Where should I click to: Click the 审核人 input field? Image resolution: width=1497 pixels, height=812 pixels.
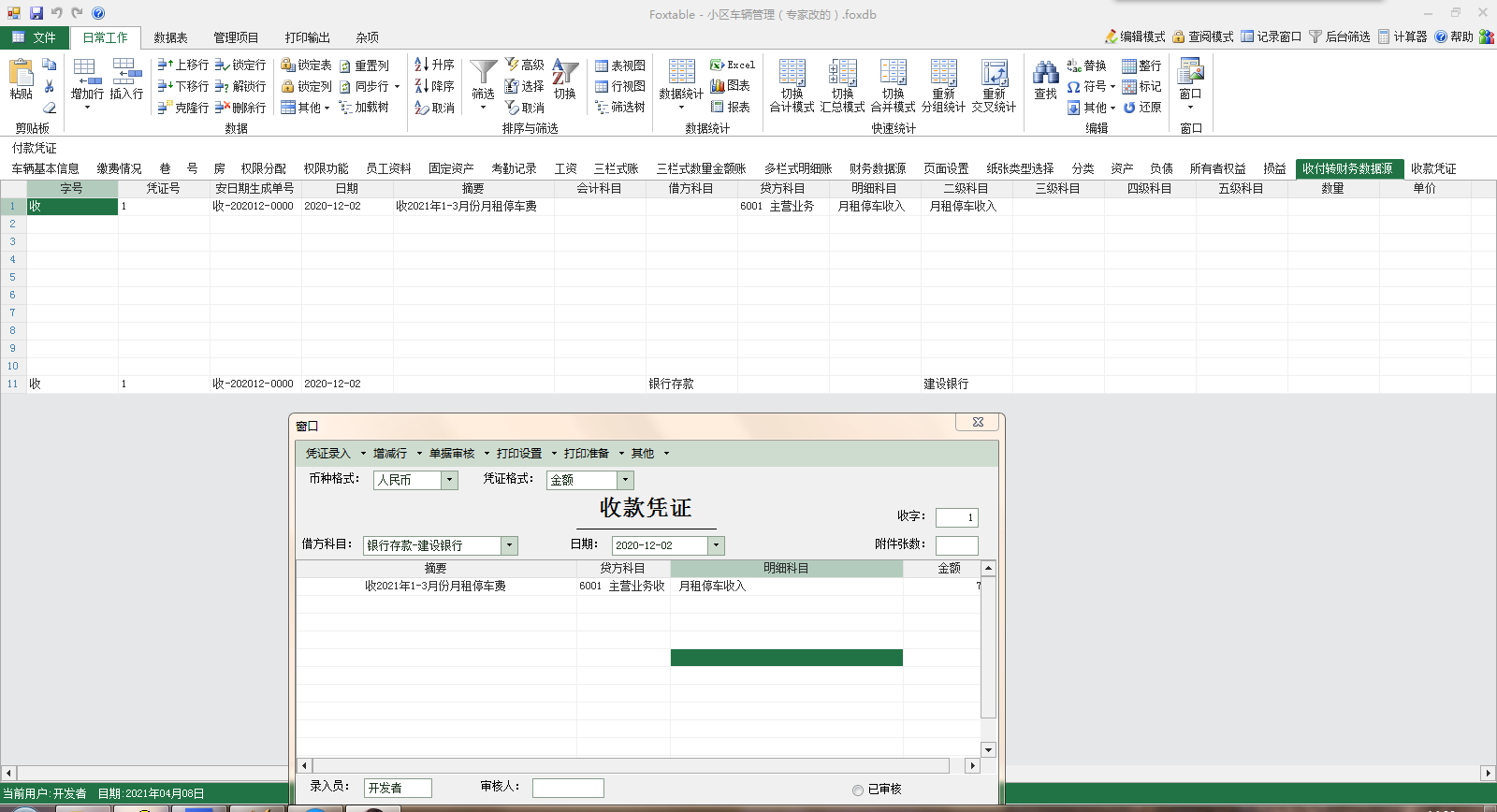[x=568, y=788]
